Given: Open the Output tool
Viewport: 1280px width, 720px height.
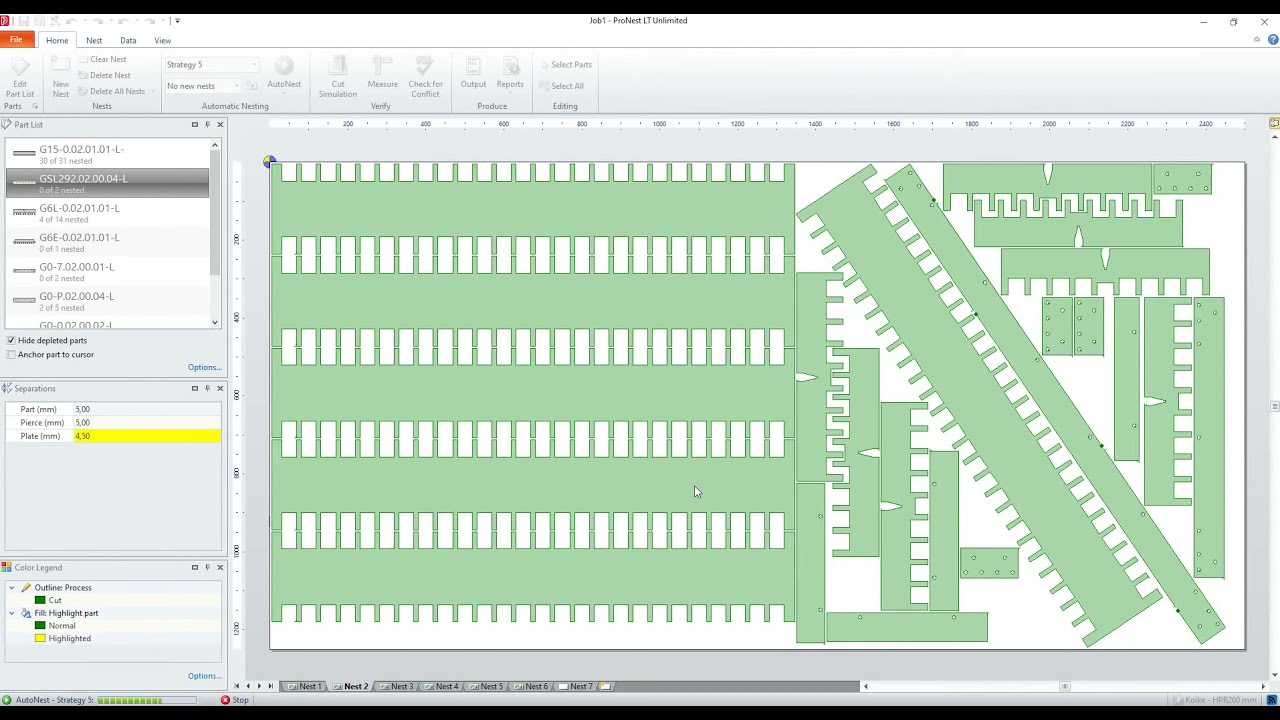Looking at the screenshot, I should [473, 72].
